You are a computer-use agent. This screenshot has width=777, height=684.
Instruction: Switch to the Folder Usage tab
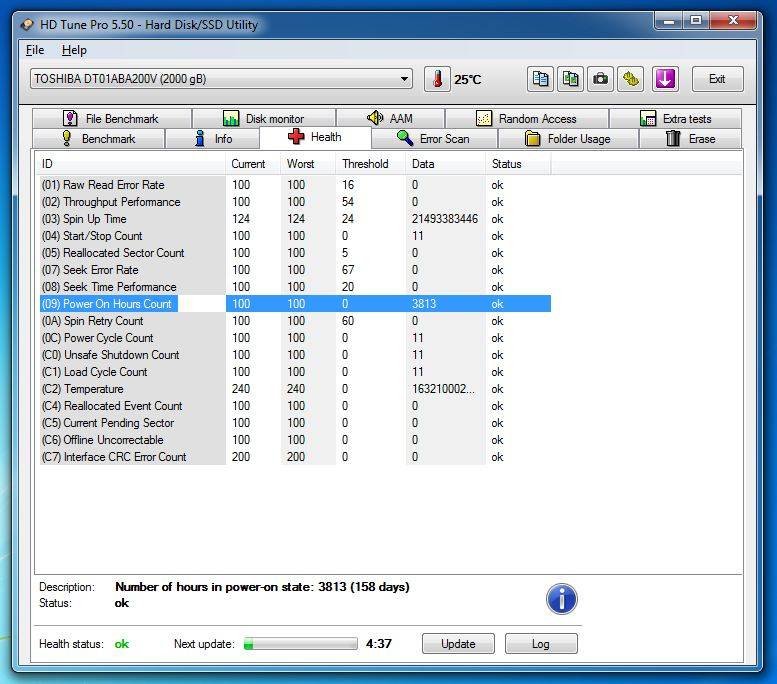tap(568, 138)
